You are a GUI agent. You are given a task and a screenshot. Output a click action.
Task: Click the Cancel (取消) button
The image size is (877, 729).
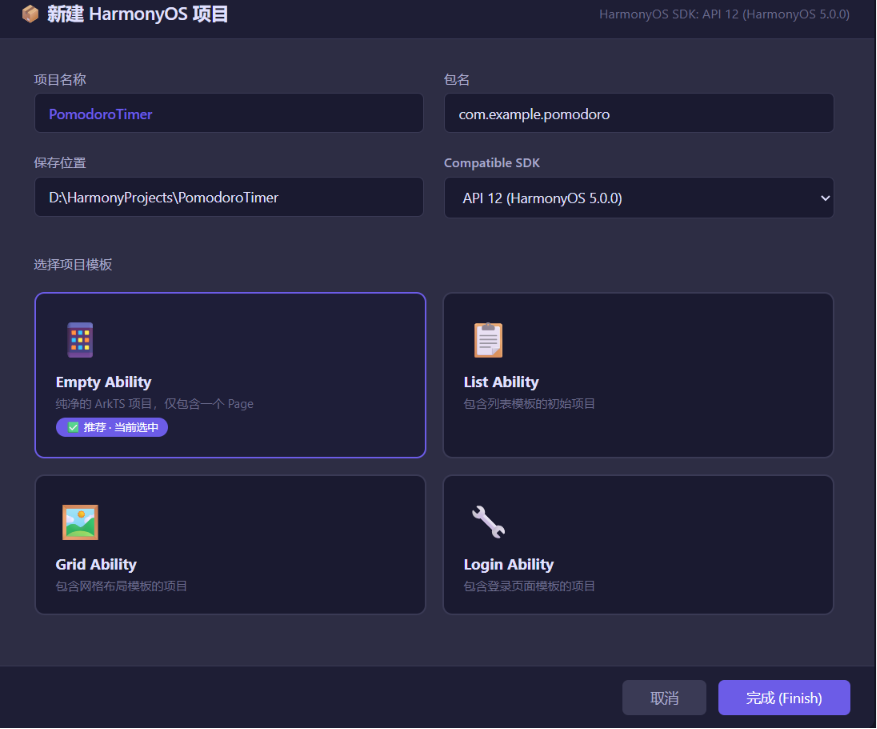[x=664, y=698]
